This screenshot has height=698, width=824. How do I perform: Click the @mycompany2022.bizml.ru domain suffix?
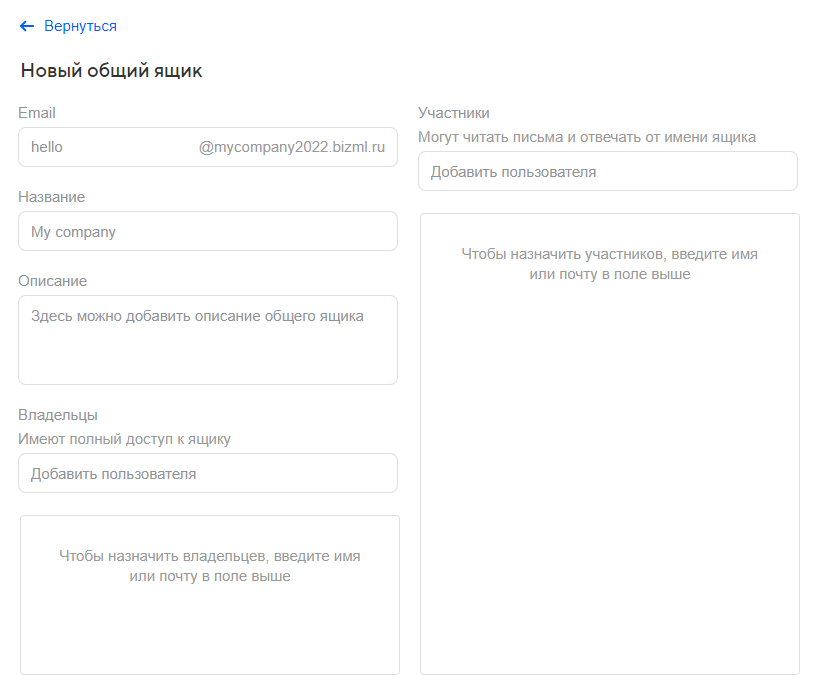292,147
